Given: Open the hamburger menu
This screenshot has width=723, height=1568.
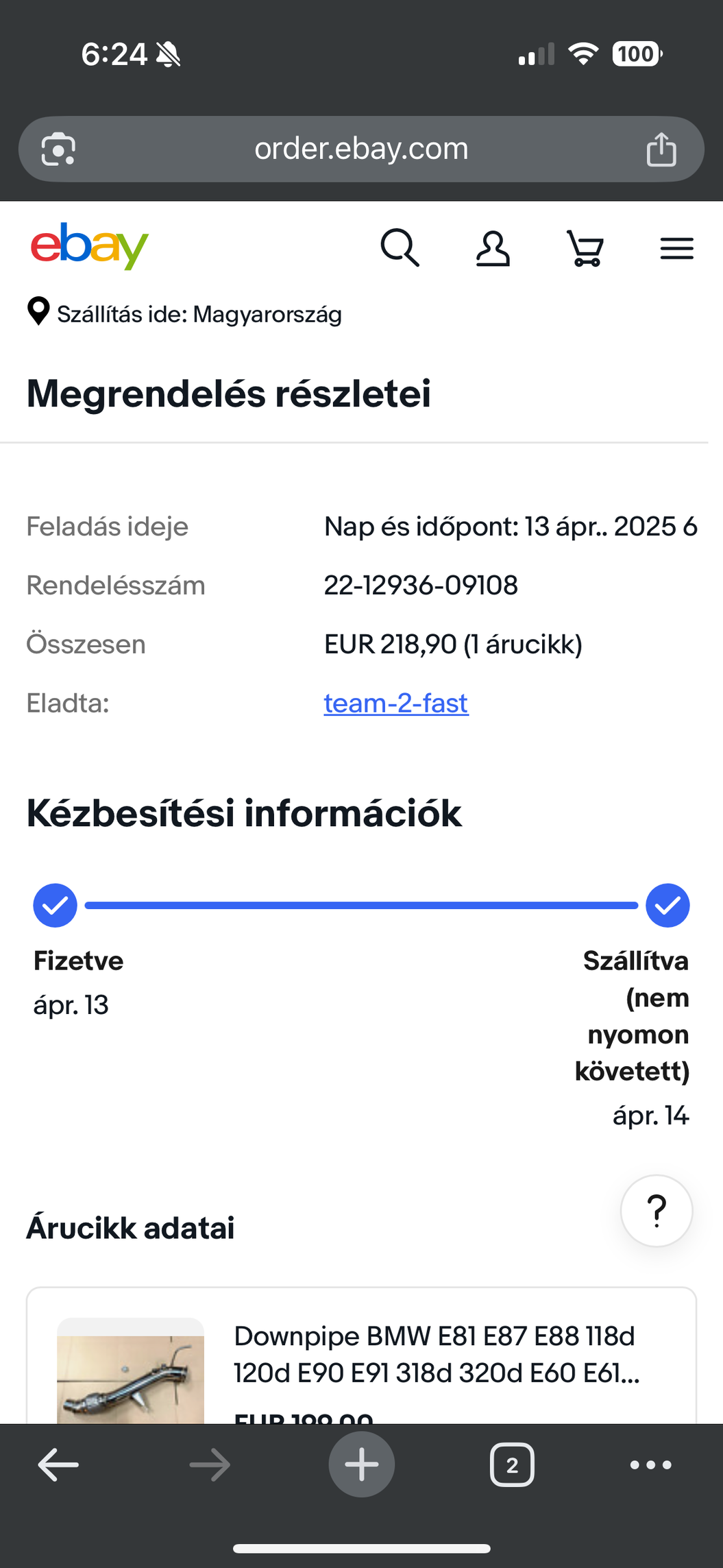Looking at the screenshot, I should click(x=677, y=248).
